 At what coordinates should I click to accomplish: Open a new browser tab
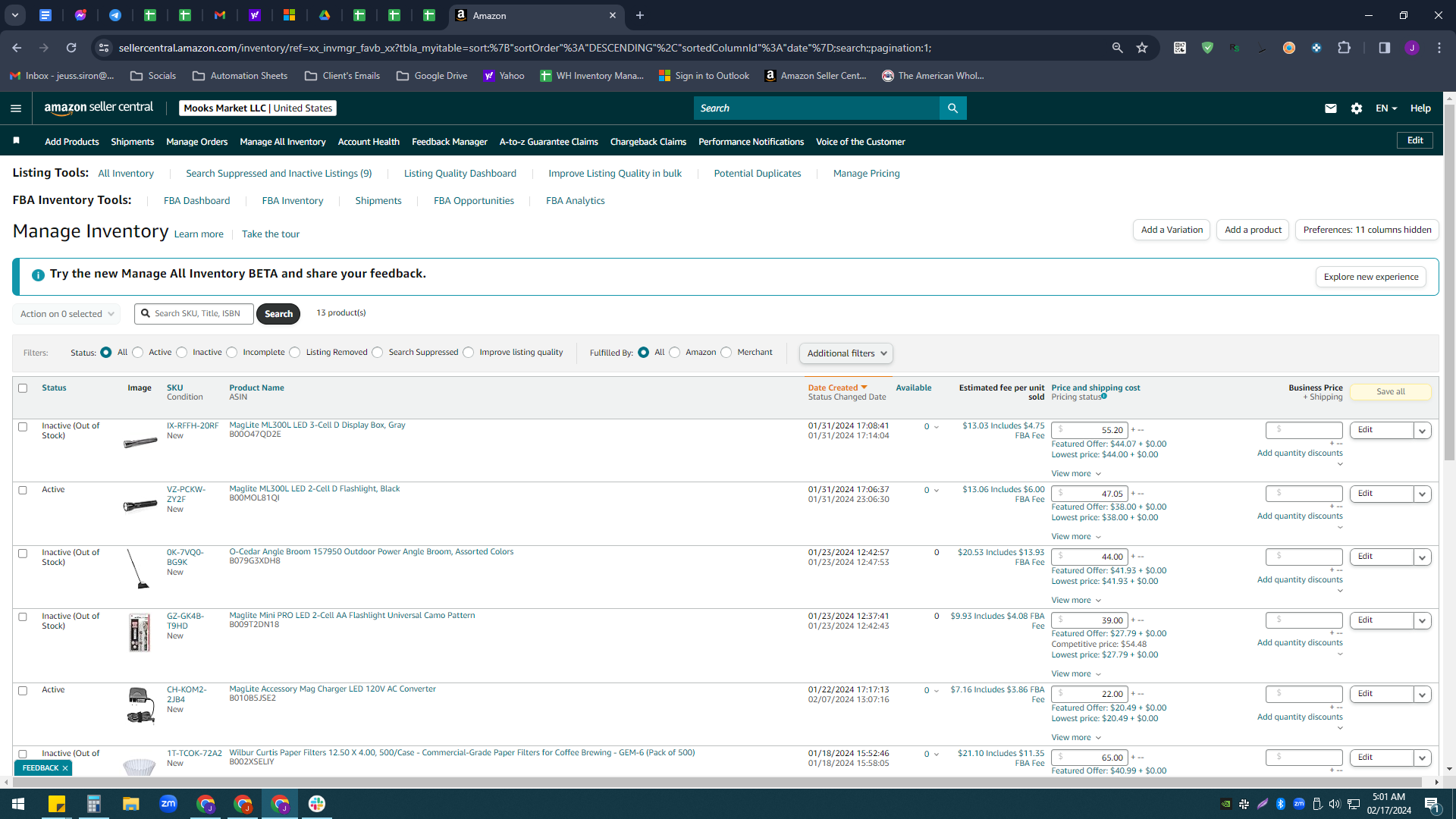pos(640,15)
